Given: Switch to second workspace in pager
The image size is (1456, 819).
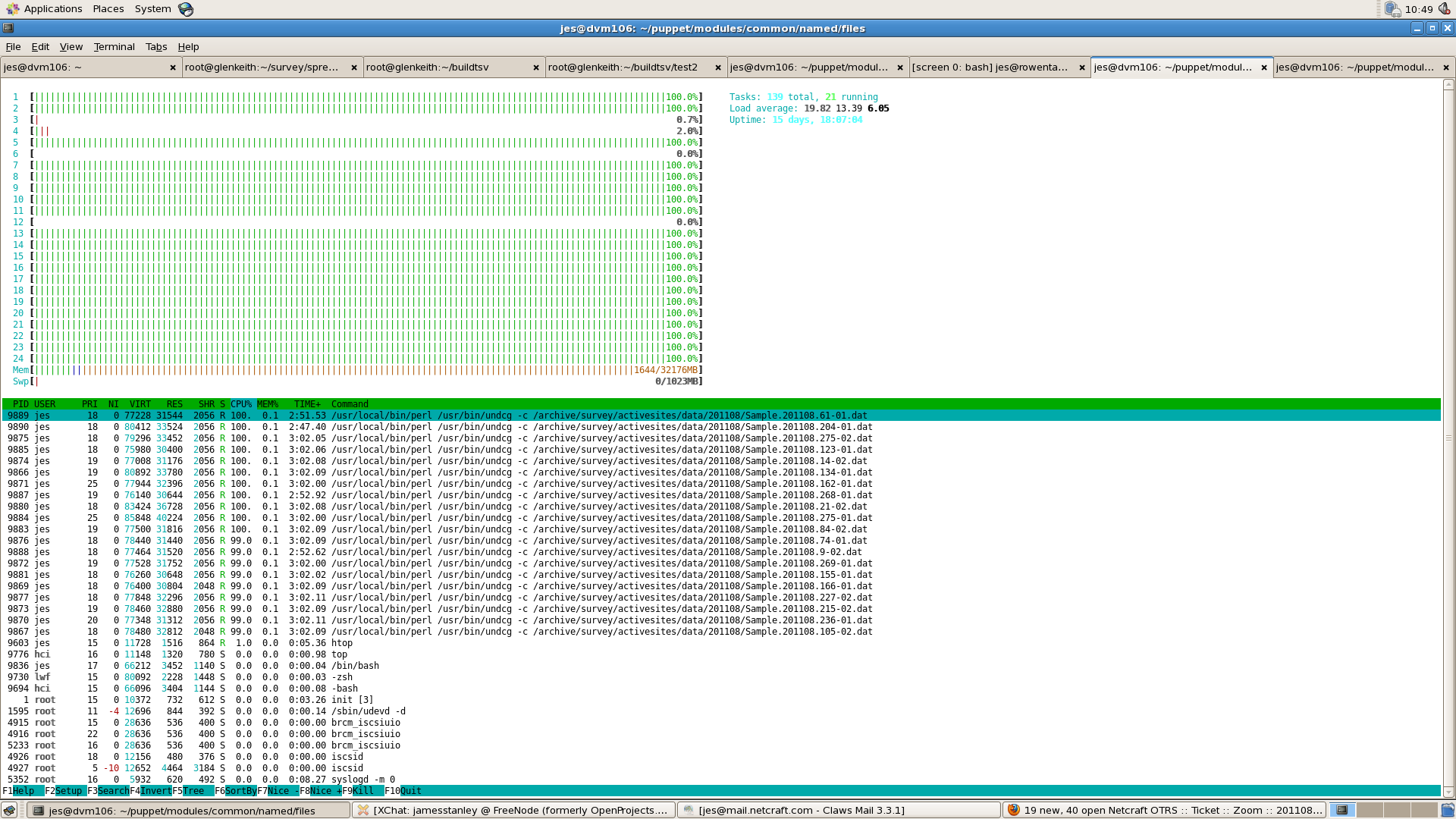Looking at the screenshot, I should click(1370, 810).
